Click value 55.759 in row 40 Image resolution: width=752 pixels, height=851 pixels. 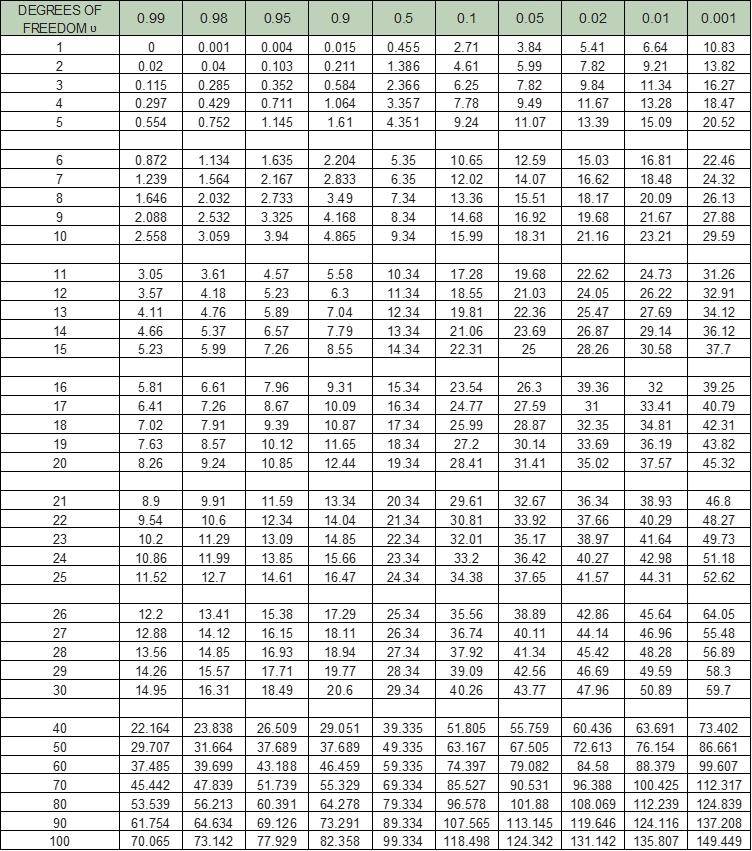pyautogui.click(x=530, y=728)
